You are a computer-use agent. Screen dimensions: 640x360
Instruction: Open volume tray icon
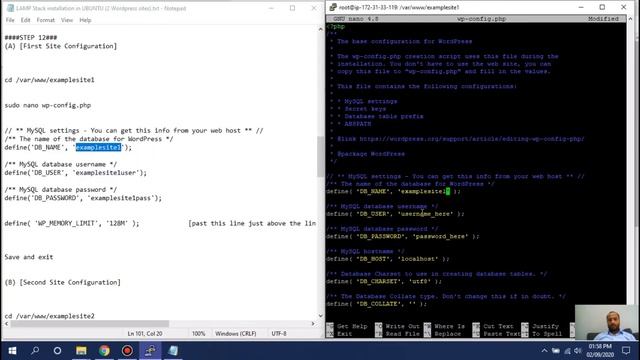tap(578, 351)
